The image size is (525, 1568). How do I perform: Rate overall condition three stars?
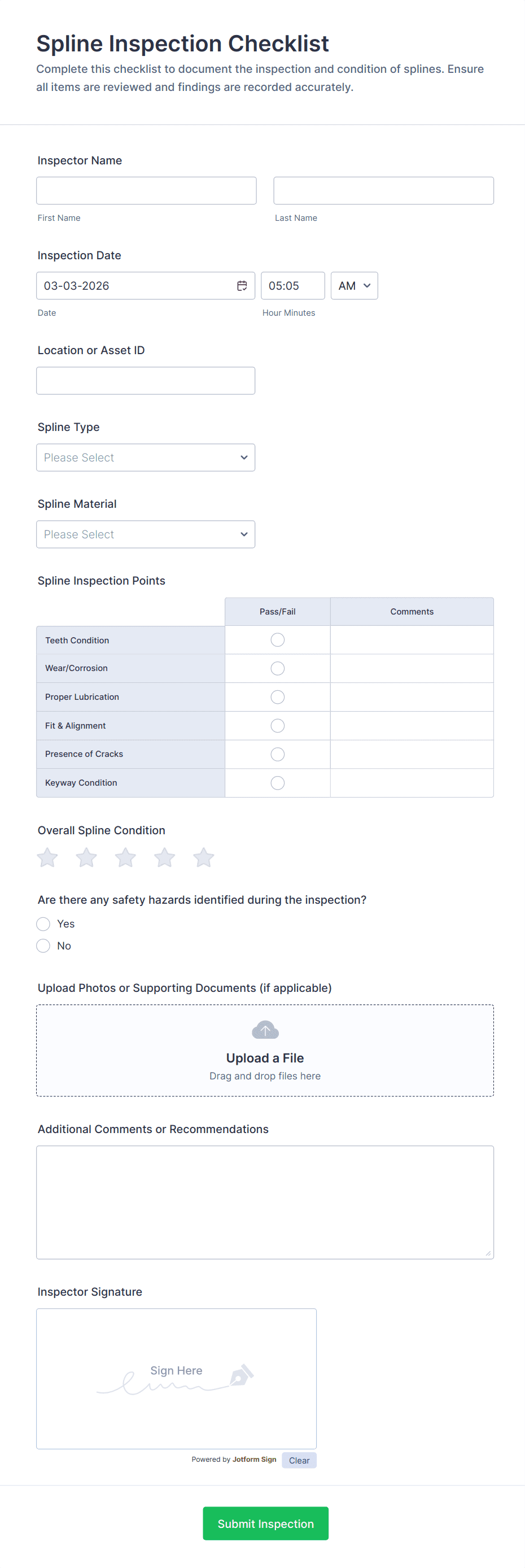pos(125,857)
